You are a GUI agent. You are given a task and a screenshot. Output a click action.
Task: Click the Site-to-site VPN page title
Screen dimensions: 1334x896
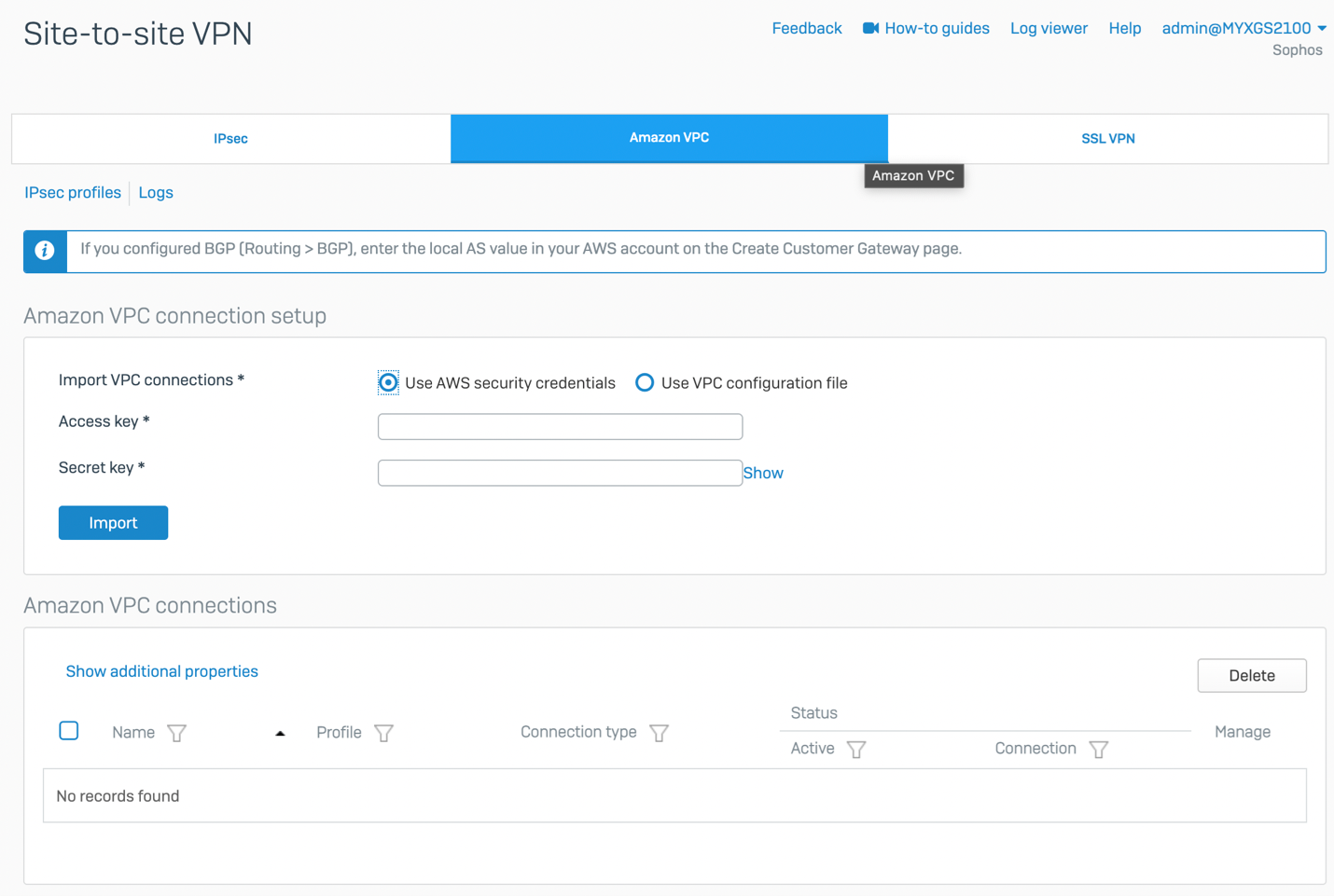(138, 34)
